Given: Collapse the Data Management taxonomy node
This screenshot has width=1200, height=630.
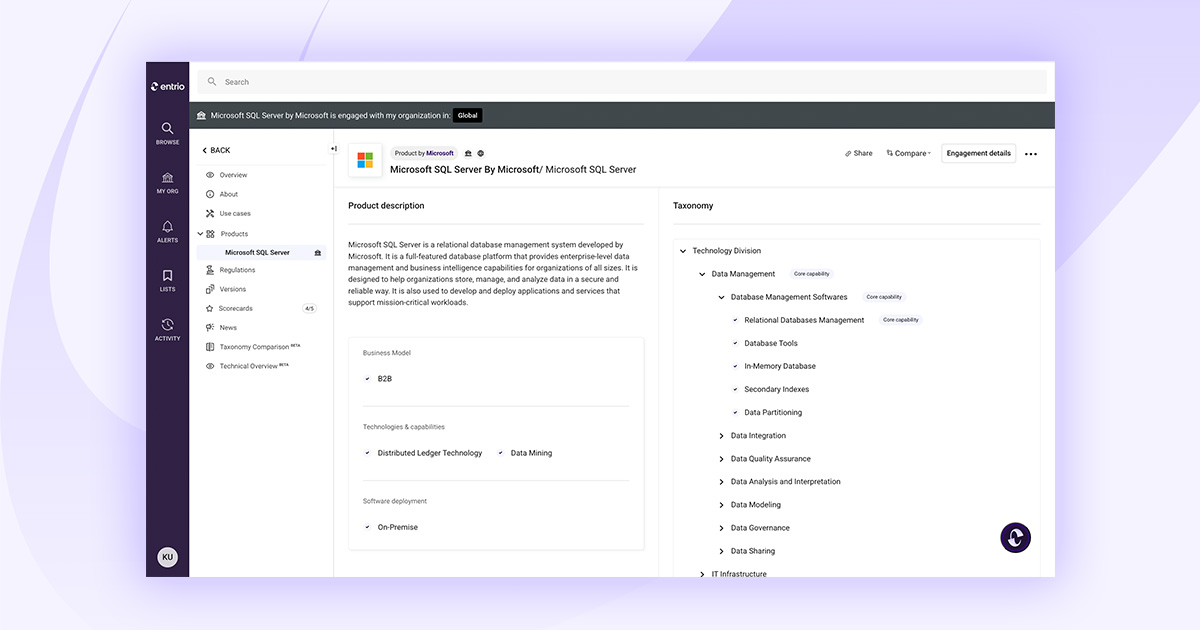Looking at the screenshot, I should point(703,274).
